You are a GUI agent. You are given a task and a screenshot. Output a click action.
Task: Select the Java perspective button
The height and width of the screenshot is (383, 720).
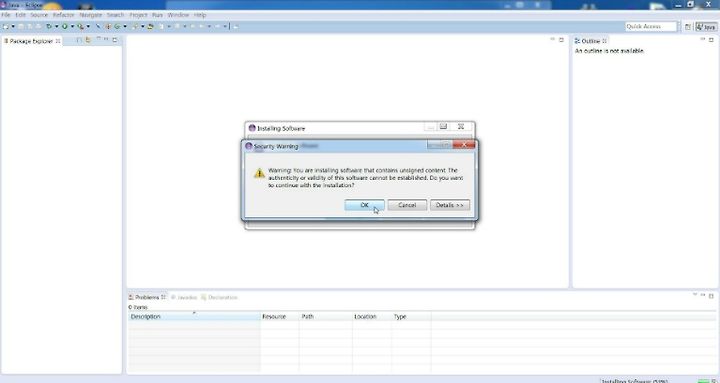pyautogui.click(x=706, y=27)
